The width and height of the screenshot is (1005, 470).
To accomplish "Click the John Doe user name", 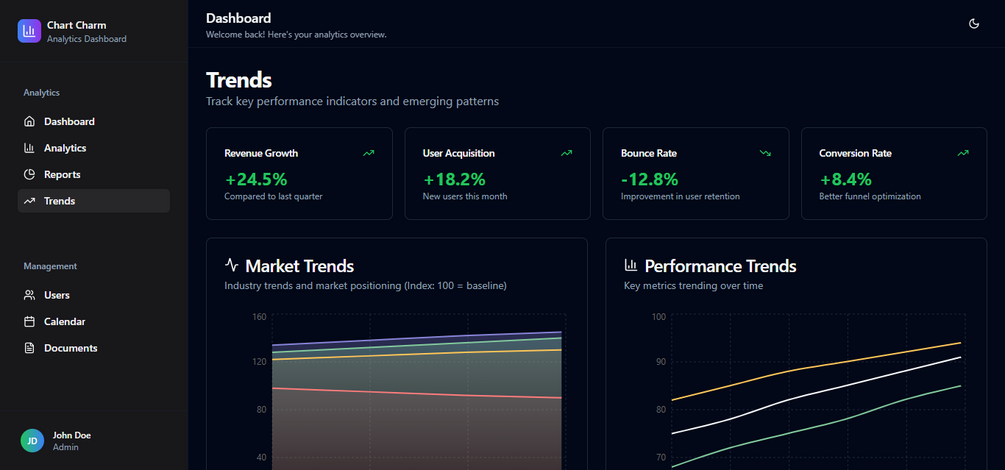I will coord(72,435).
